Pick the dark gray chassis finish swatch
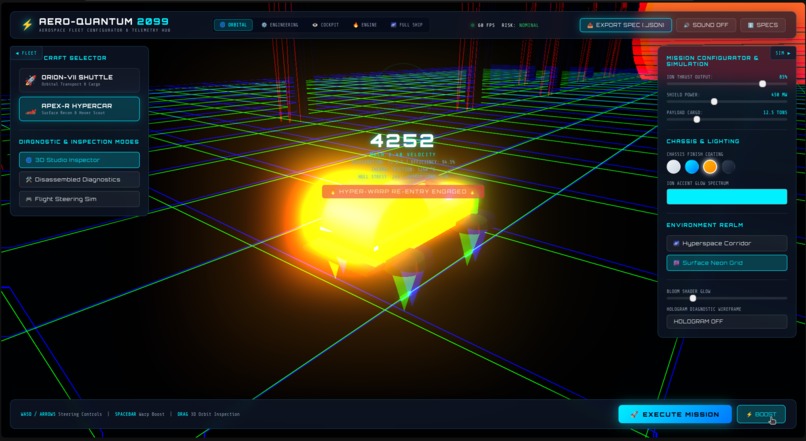 728,167
